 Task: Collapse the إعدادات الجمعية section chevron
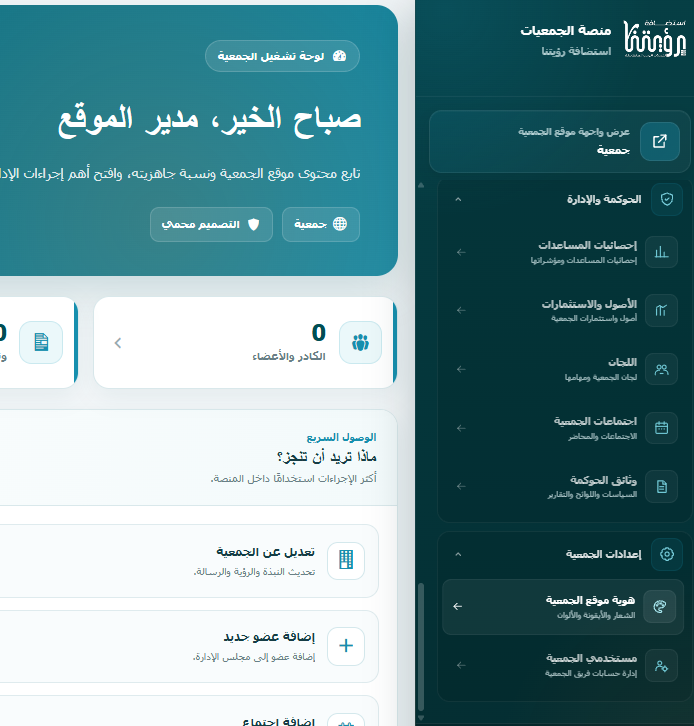pos(458,554)
